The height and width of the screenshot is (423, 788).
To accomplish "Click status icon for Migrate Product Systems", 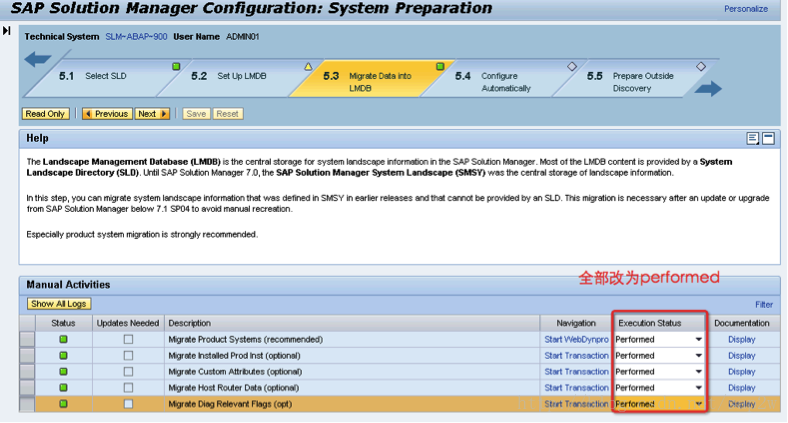I will [63, 340].
